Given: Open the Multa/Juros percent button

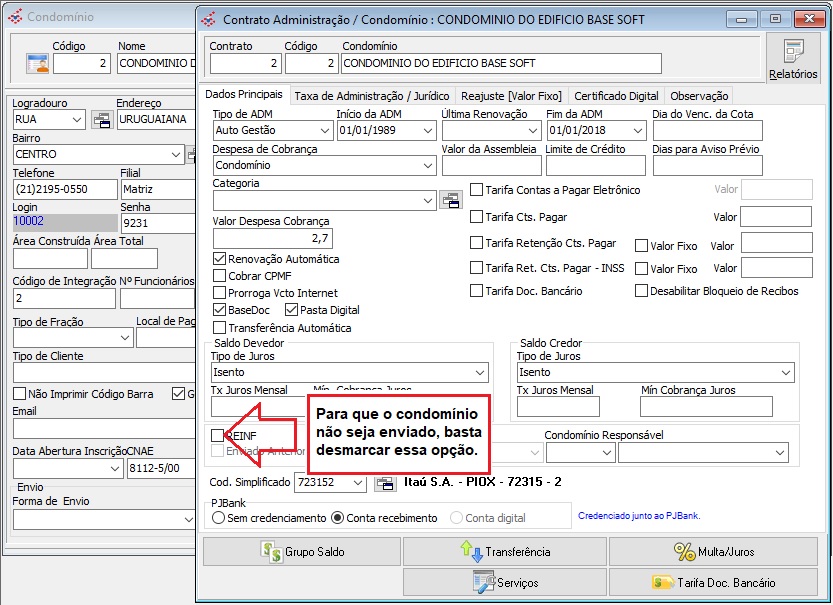Looking at the screenshot, I should tap(713, 552).
